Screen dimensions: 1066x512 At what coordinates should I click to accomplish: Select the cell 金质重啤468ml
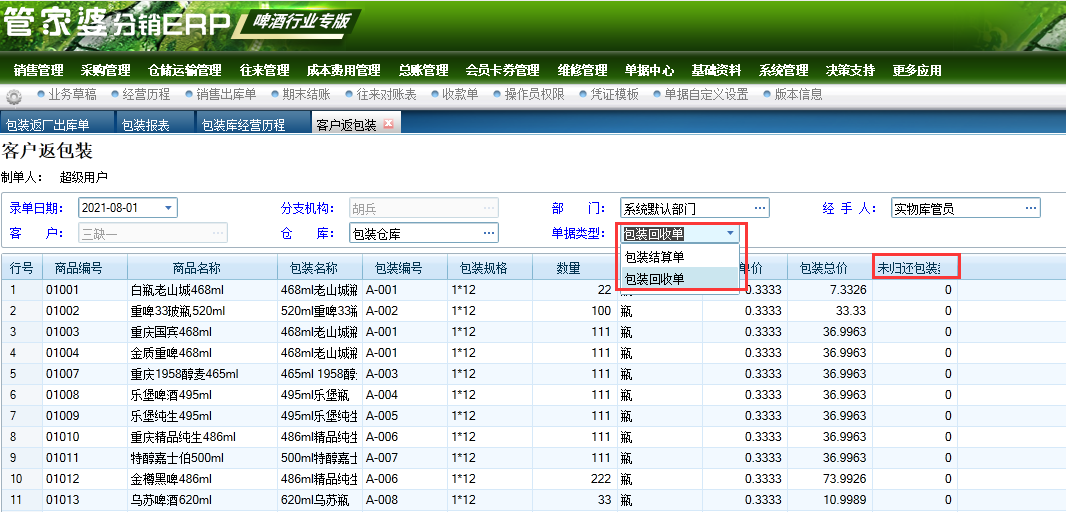coord(202,354)
